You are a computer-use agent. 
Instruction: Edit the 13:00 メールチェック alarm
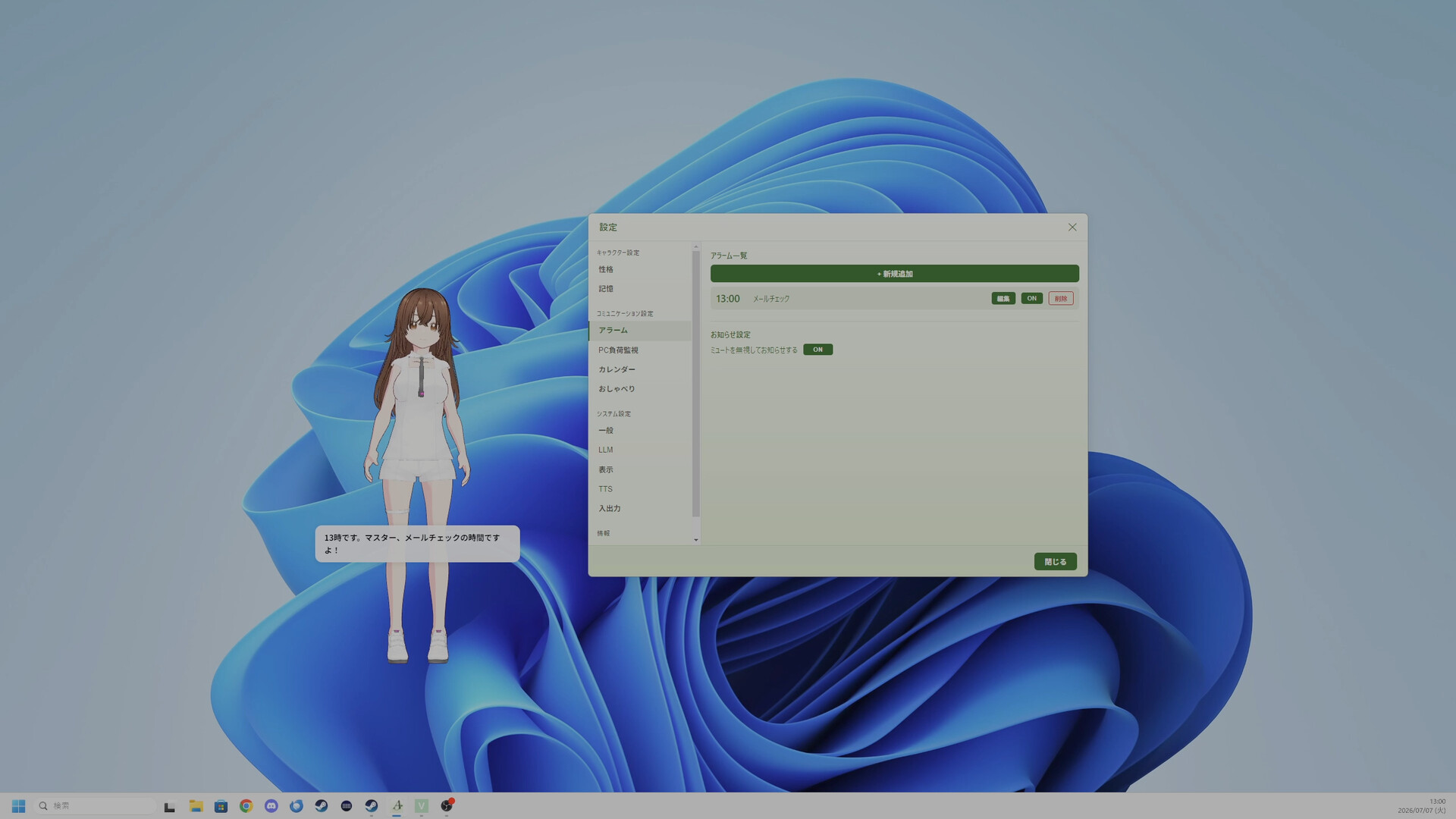1003,299
